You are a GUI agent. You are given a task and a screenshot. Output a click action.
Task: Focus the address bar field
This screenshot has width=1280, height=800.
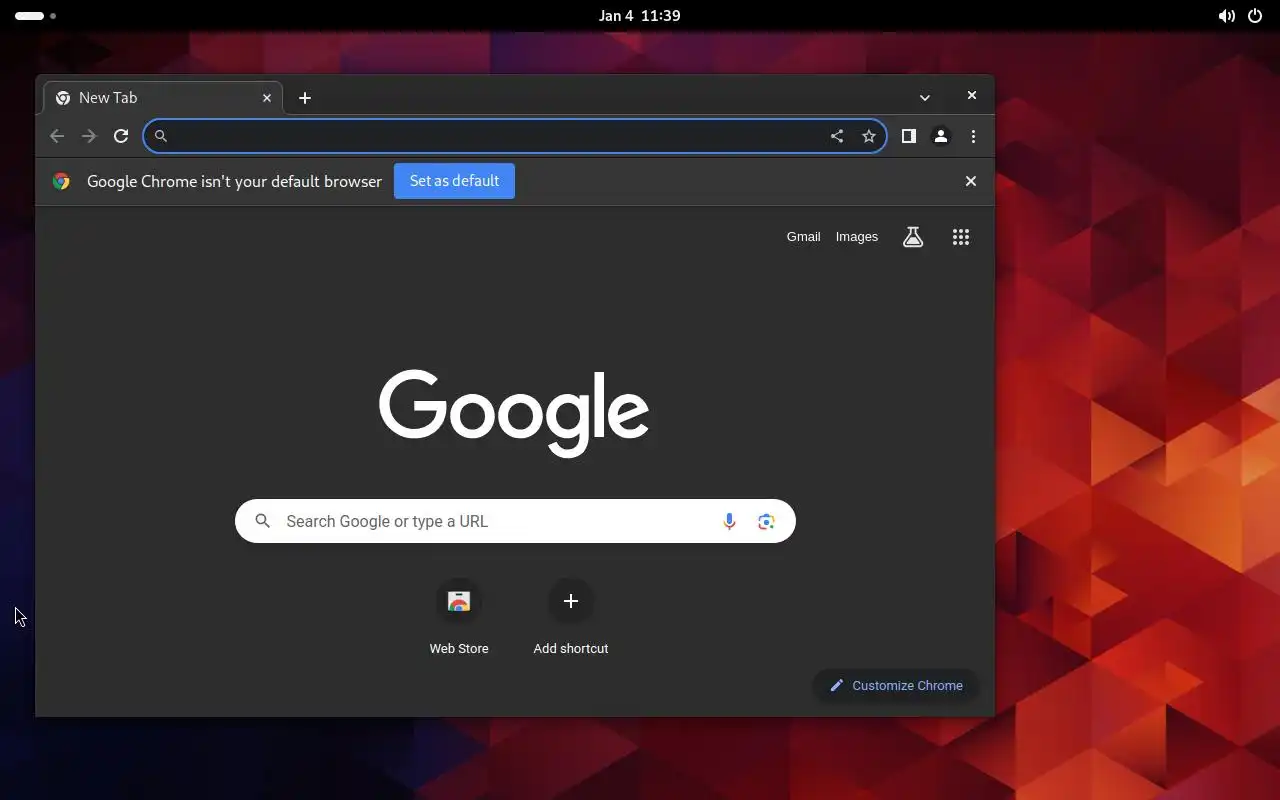pyautogui.click(x=515, y=136)
